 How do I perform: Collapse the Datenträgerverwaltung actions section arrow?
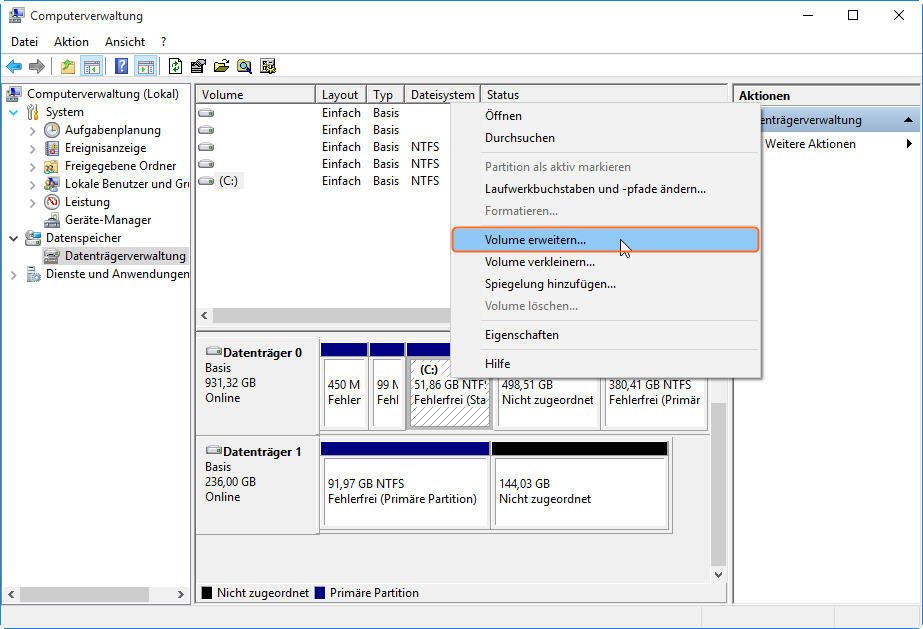tap(908, 120)
